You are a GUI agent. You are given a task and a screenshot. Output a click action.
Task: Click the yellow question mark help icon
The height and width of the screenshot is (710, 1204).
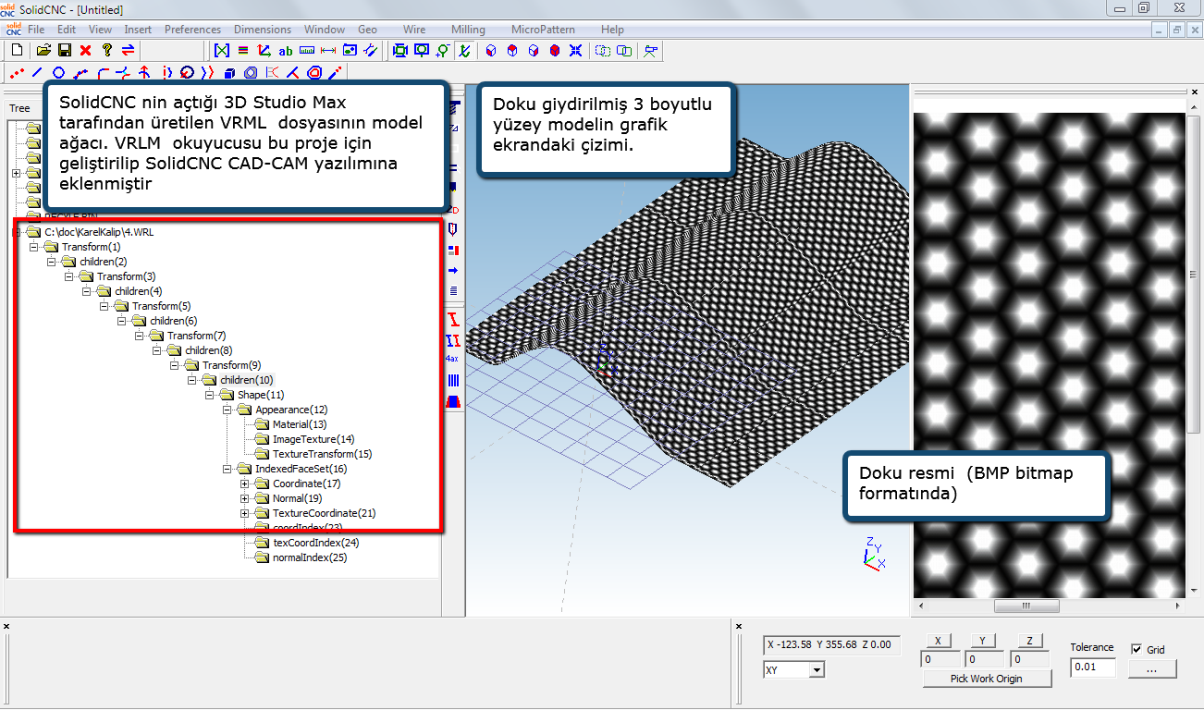[x=107, y=50]
